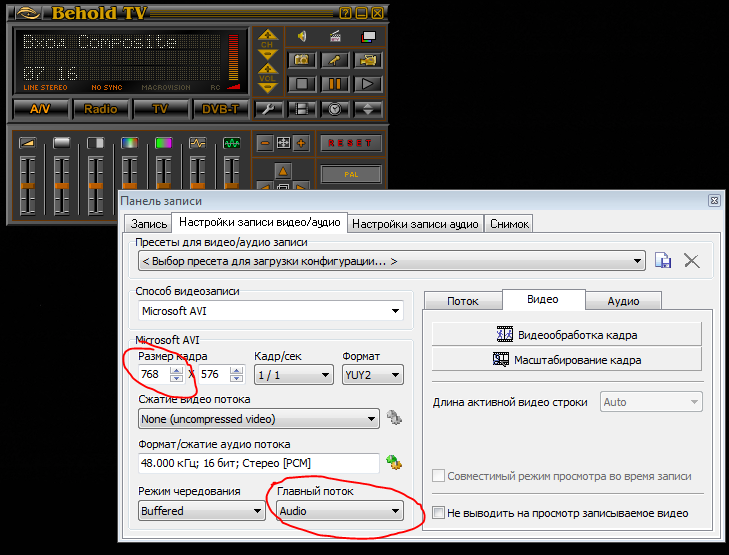The width and height of the screenshot is (729, 555).
Task: Click the brightness icon above first slider
Action: pos(27,143)
